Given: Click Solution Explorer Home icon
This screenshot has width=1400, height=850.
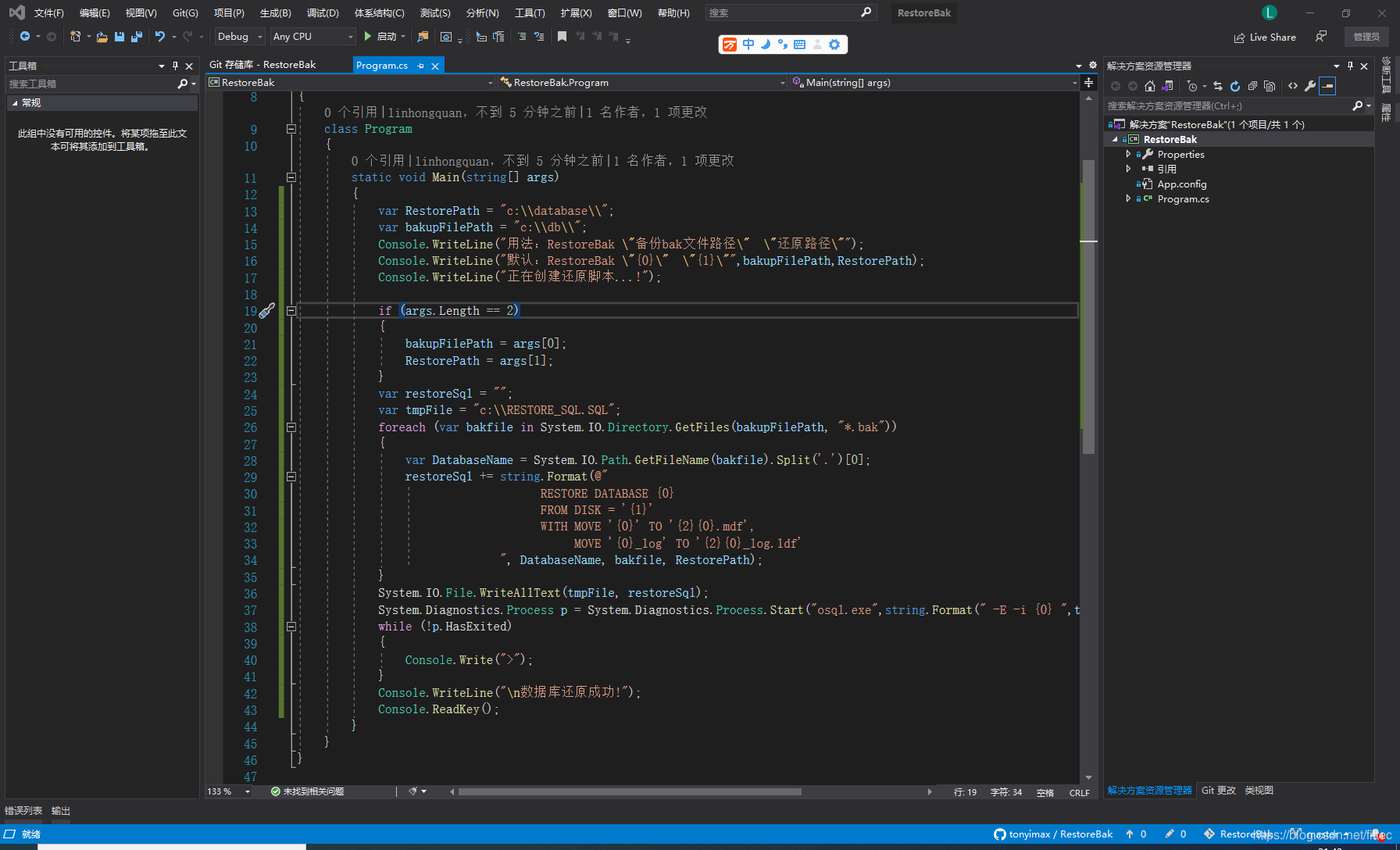Looking at the screenshot, I should pyautogui.click(x=1149, y=86).
